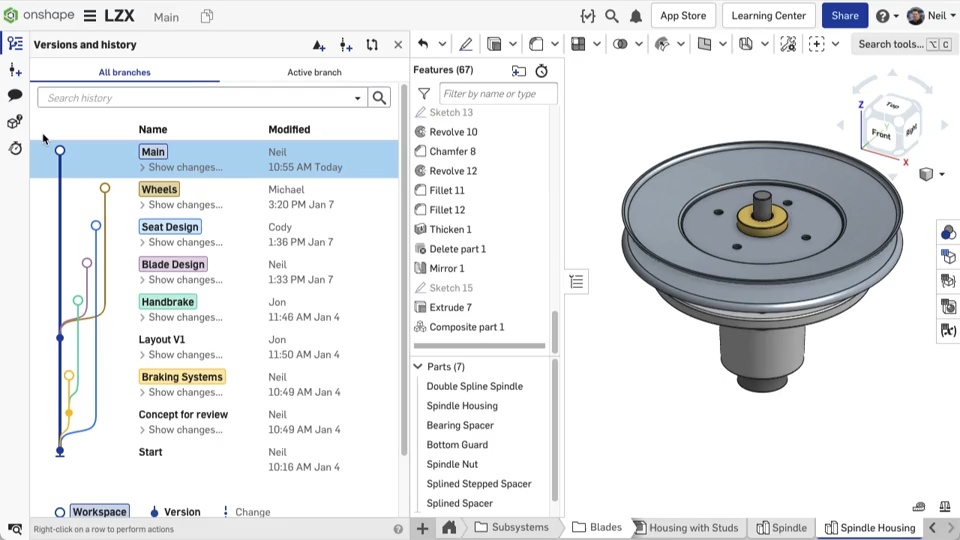Select the Fillet tool in toolbar
The image size is (960, 540).
click(x=536, y=43)
